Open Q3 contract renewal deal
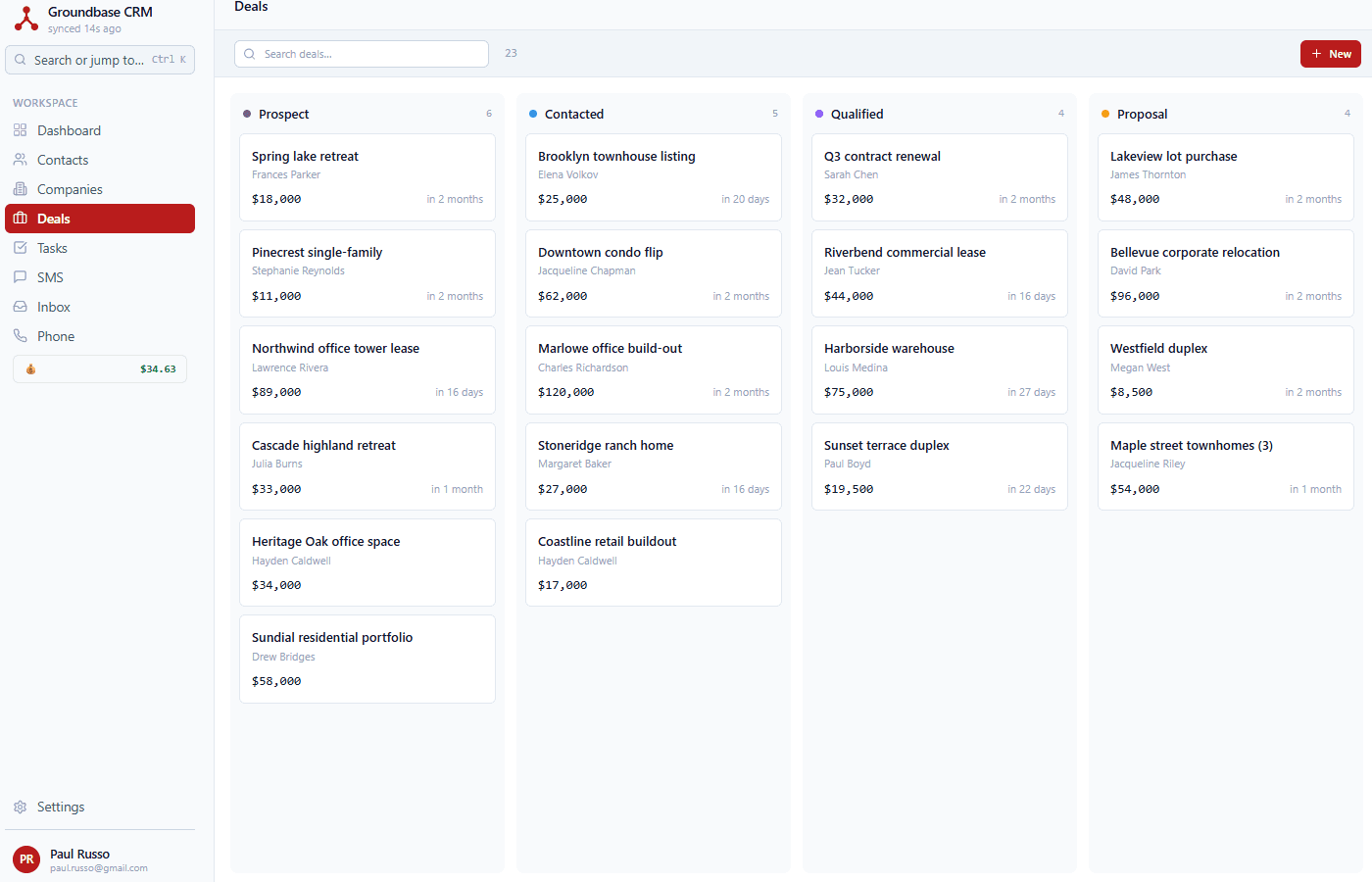 pos(940,177)
